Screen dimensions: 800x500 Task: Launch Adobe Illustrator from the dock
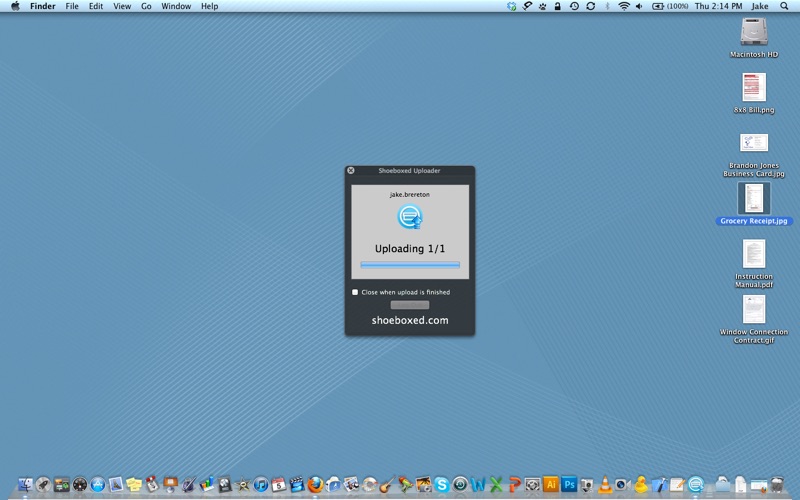(x=551, y=484)
